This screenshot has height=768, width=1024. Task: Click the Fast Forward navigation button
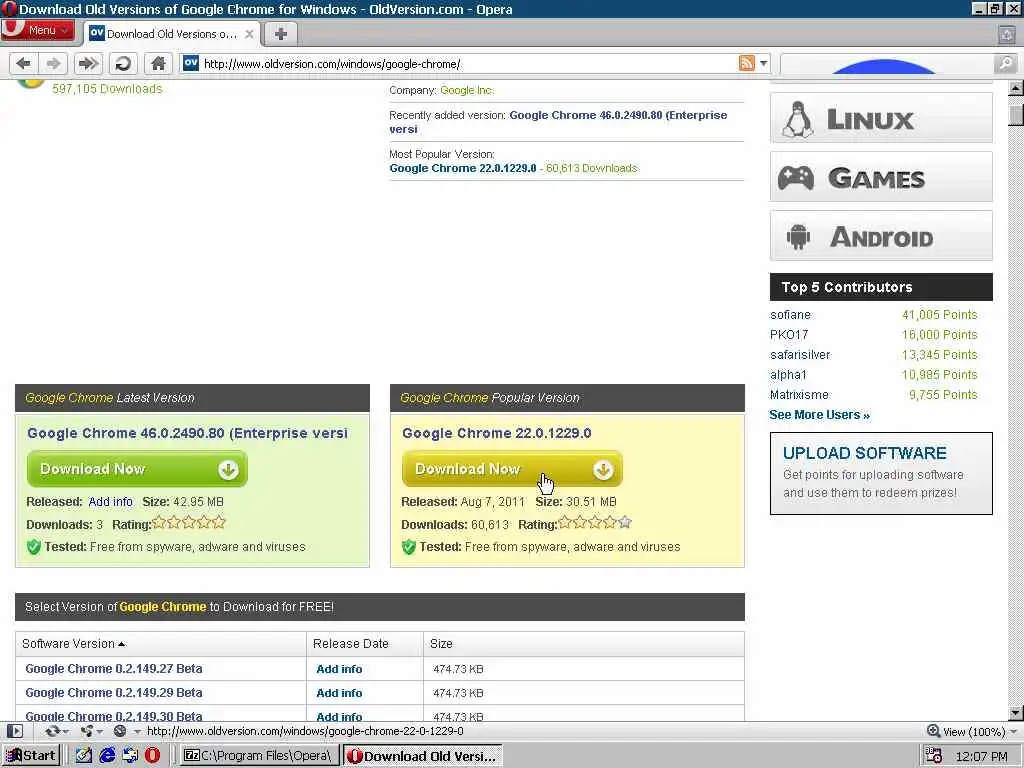[88, 63]
